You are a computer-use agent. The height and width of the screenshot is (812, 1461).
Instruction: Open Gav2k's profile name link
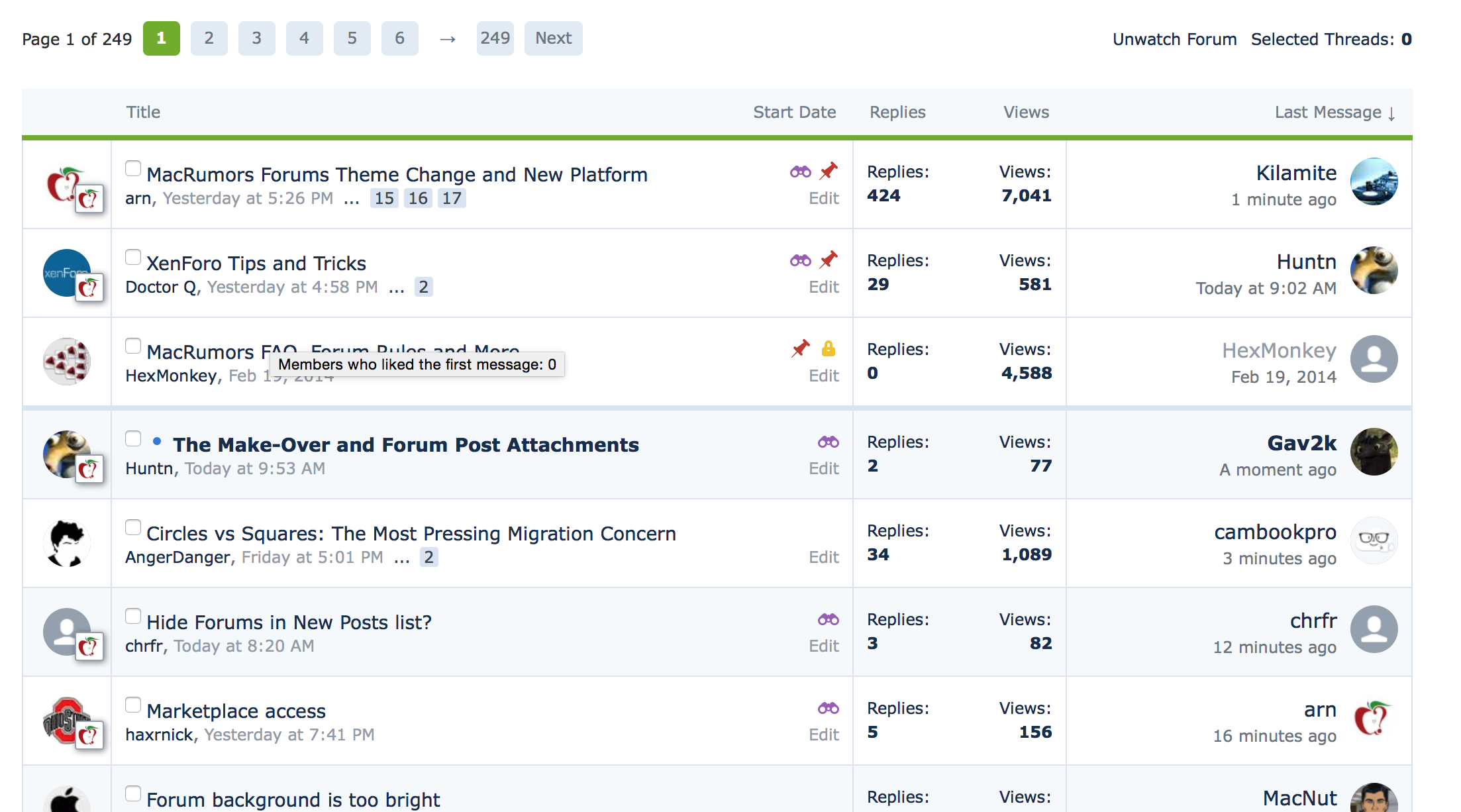1302,443
